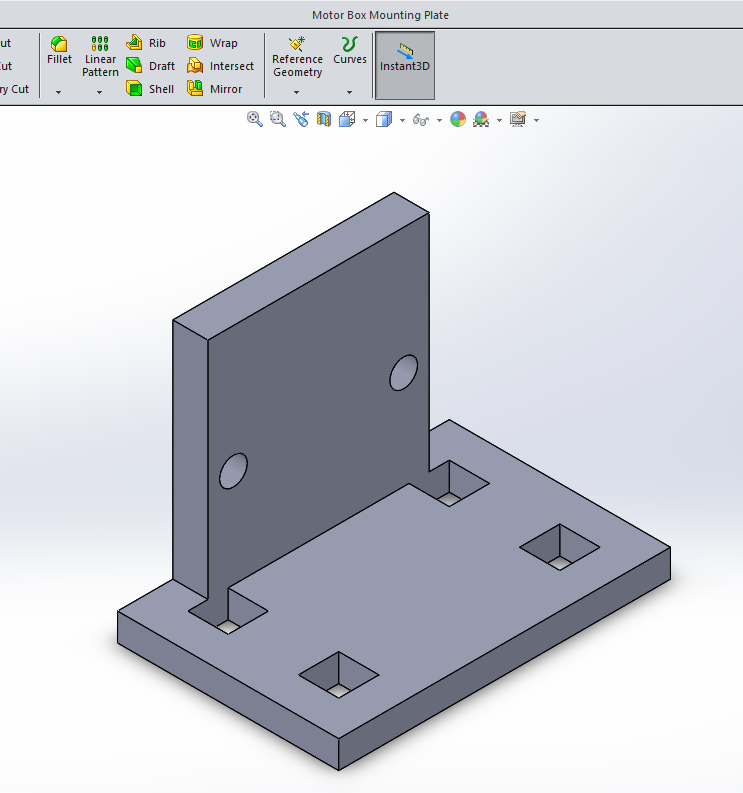
Task: Open the View Orientation tool
Action: tap(347, 119)
